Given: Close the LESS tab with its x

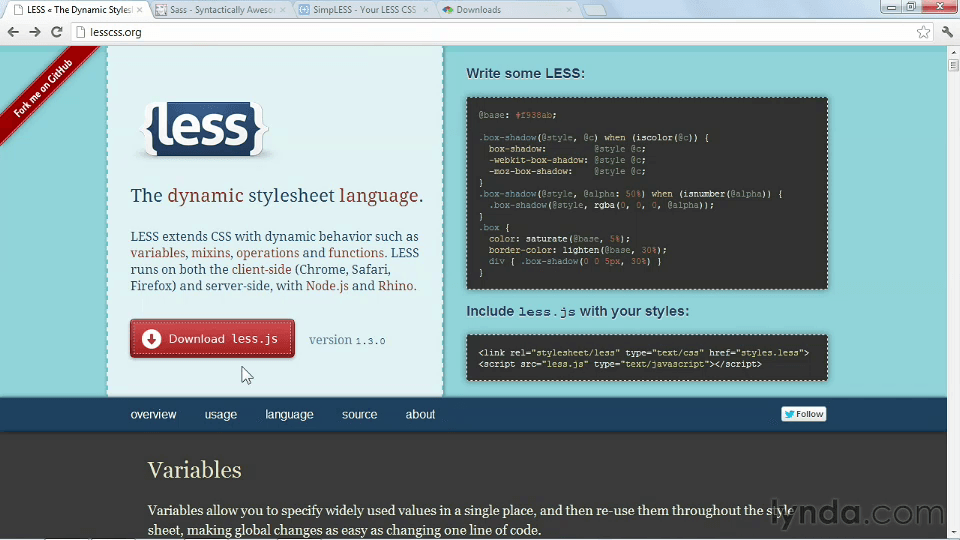Looking at the screenshot, I should click(140, 10).
